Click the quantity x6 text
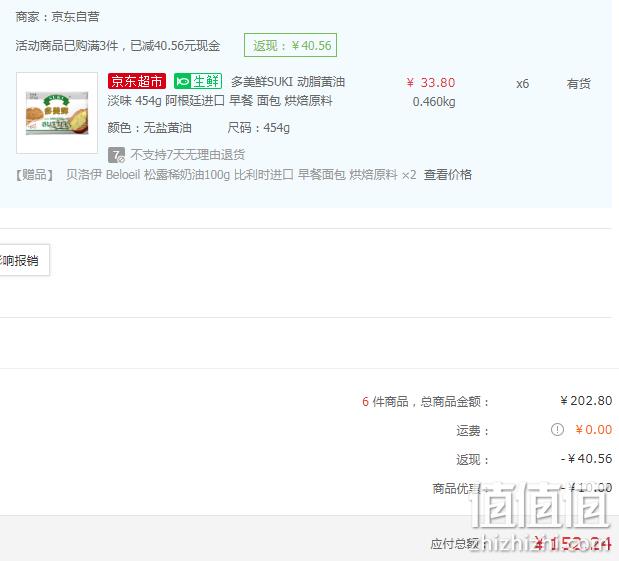The height and width of the screenshot is (561, 619). [x=522, y=84]
